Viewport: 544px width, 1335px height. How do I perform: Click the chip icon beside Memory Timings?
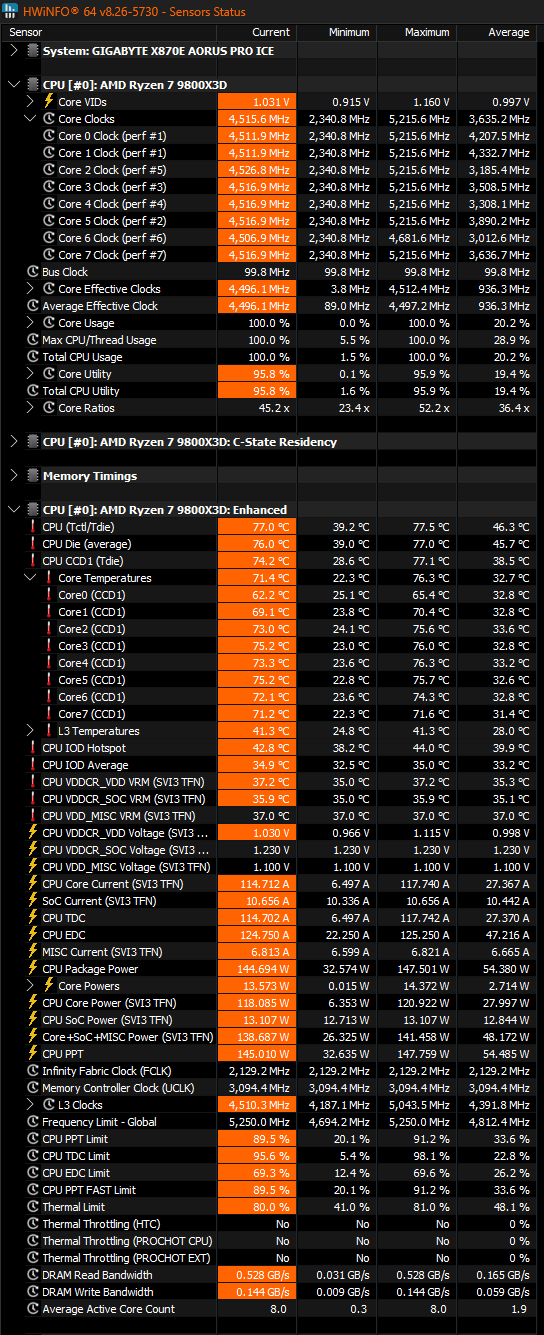(33, 476)
